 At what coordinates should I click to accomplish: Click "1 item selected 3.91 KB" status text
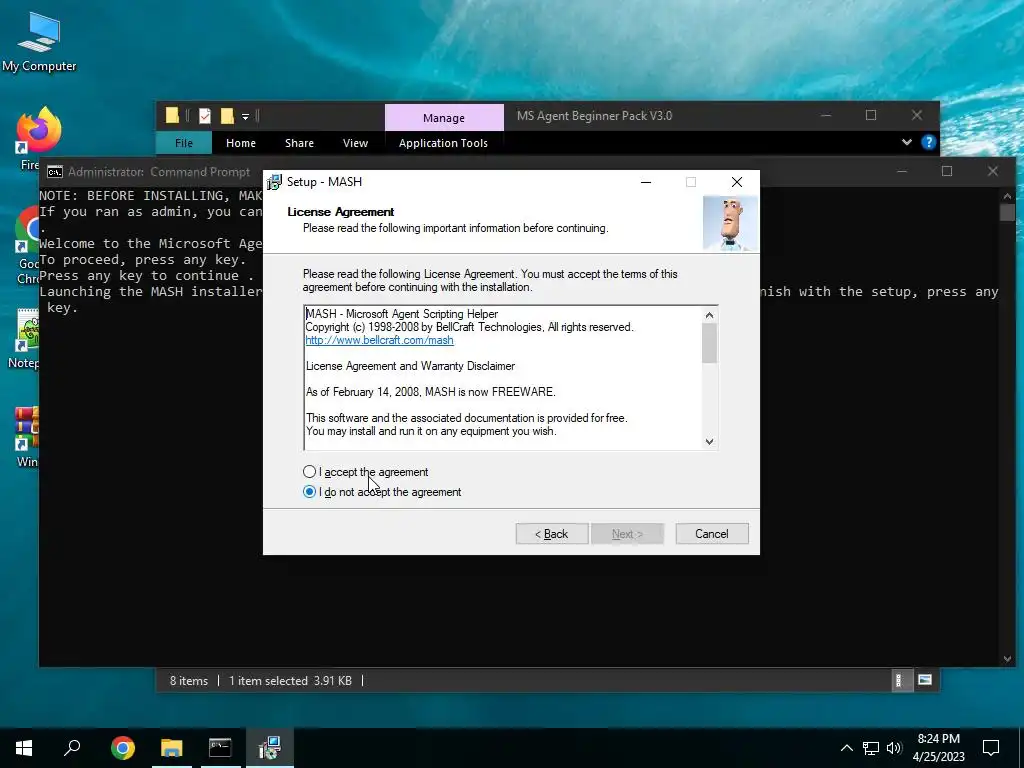[290, 680]
